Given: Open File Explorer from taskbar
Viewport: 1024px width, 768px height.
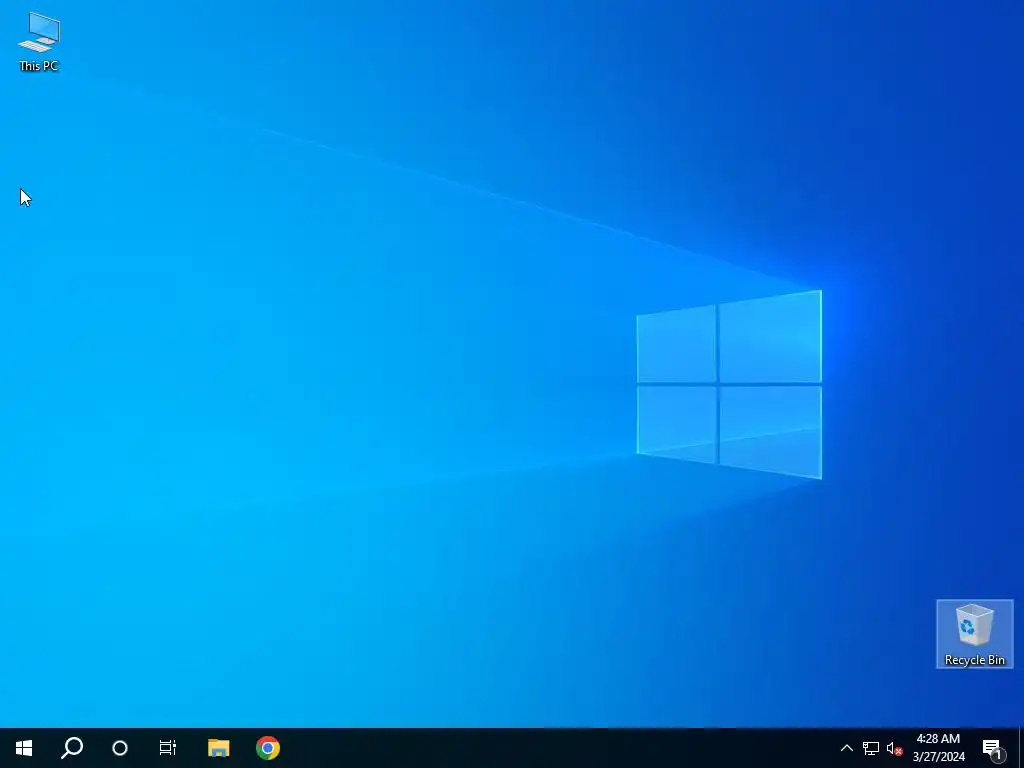Looking at the screenshot, I should [219, 748].
